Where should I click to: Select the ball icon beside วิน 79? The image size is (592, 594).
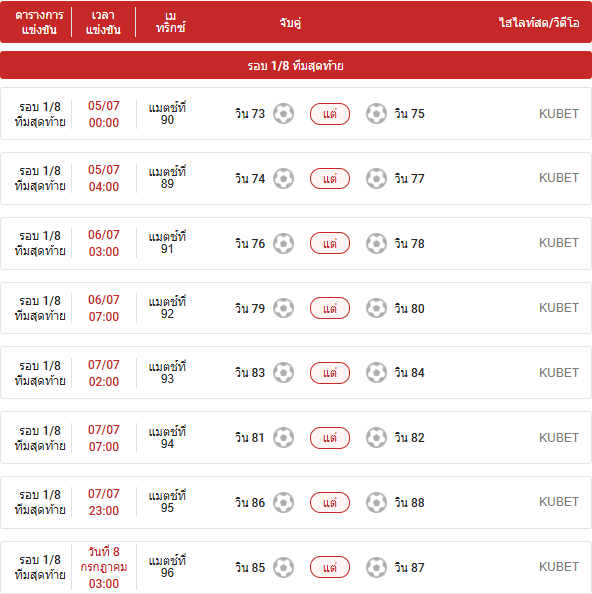(x=284, y=308)
